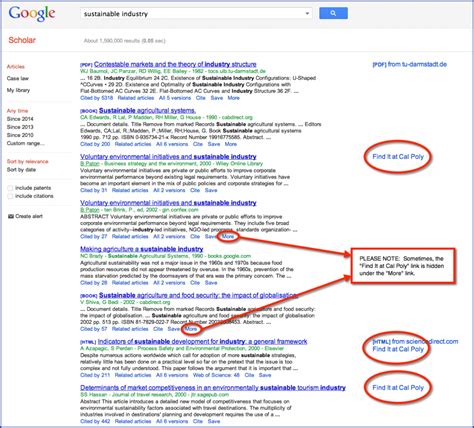Screen dimensions: 474x428
Task: Open 'Determinants of market competitiveness' tourism result
Action: [x=213, y=388]
